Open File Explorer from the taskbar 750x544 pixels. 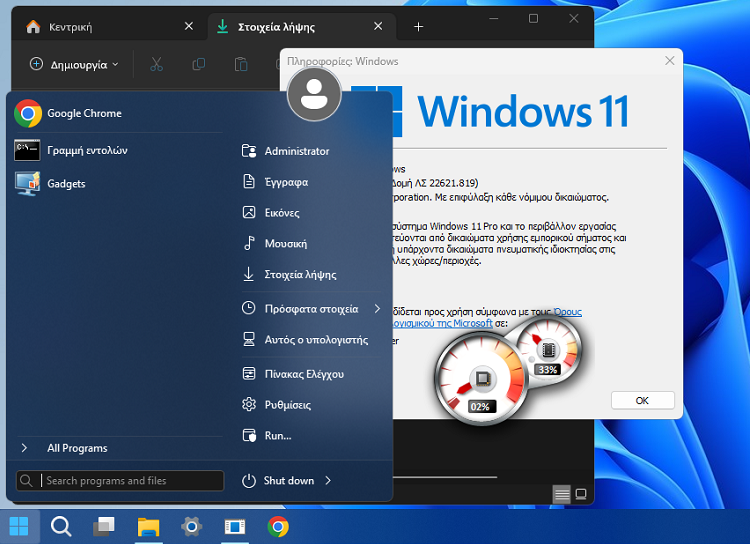pos(148,527)
